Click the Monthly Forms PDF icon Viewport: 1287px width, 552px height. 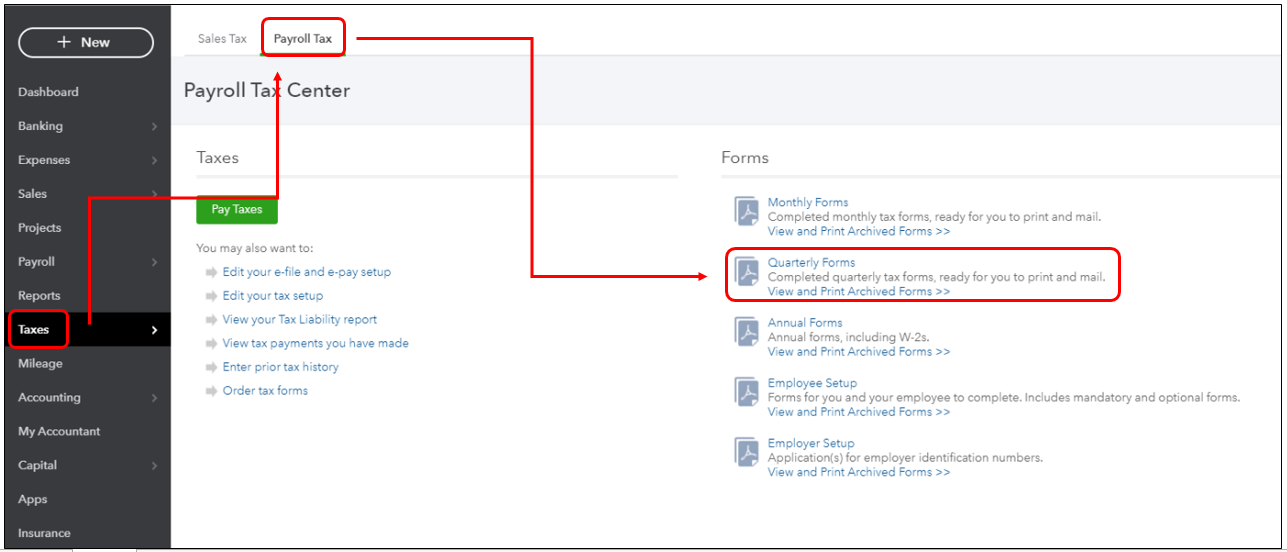tap(748, 212)
